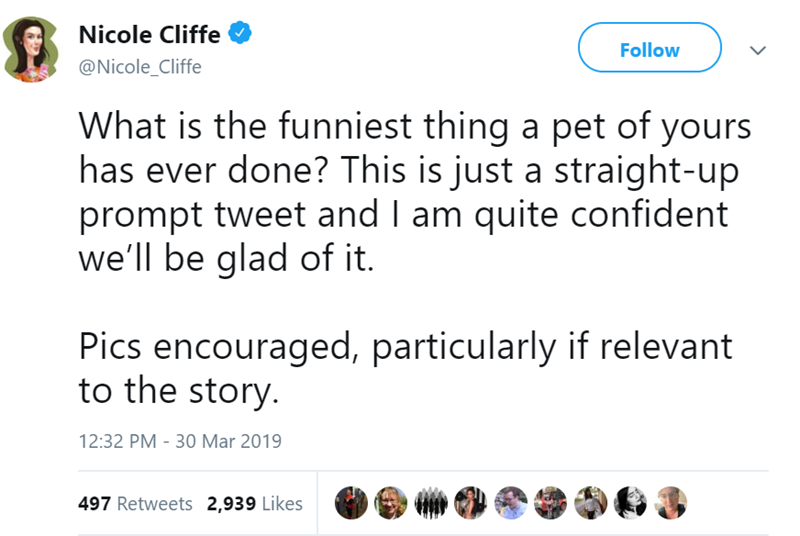Click the first liker avatar in the row
The image size is (800, 536).
(x=351, y=503)
